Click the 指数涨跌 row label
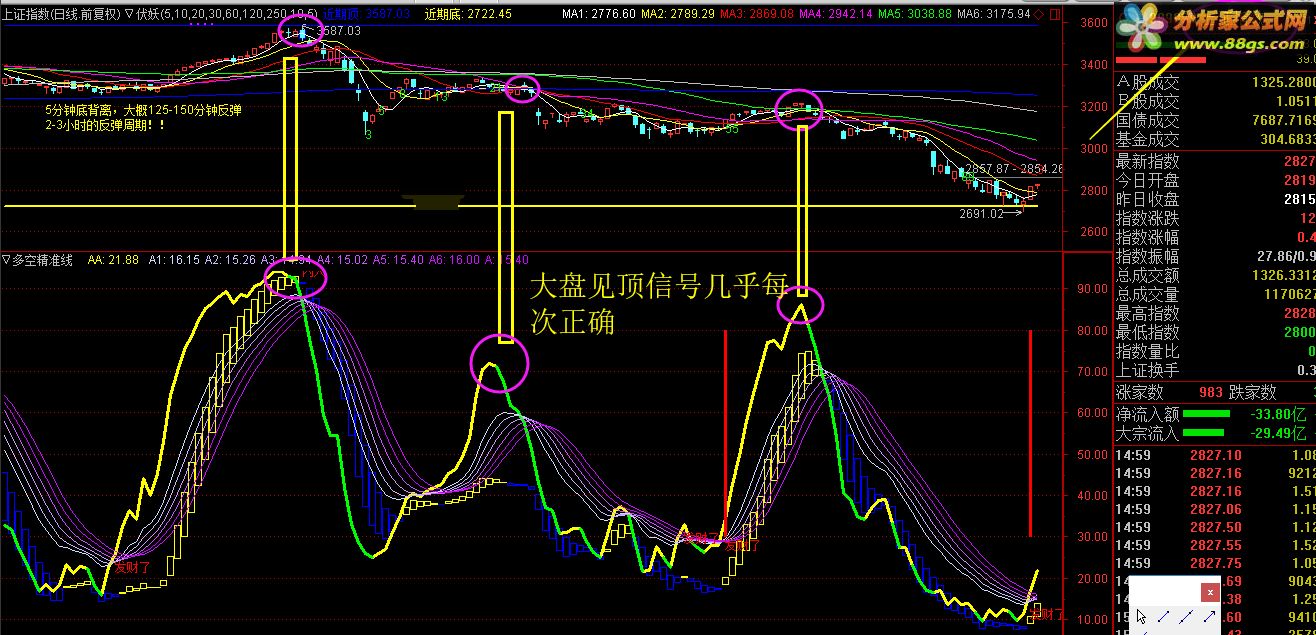This screenshot has width=1316, height=635. pyautogui.click(x=1147, y=218)
